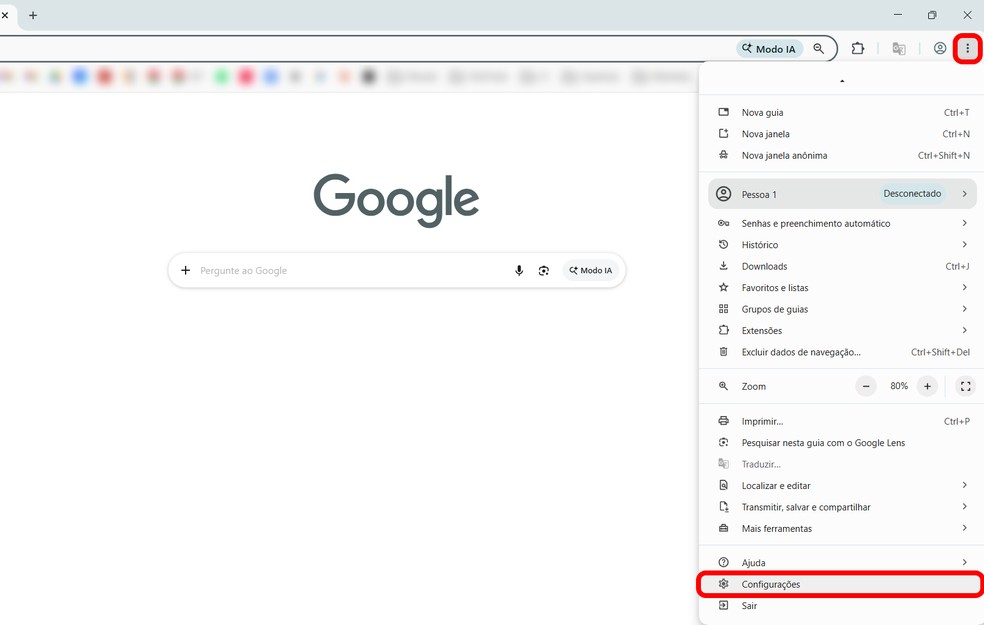
Task: Start voice search with microphone icon
Action: pyautogui.click(x=519, y=270)
